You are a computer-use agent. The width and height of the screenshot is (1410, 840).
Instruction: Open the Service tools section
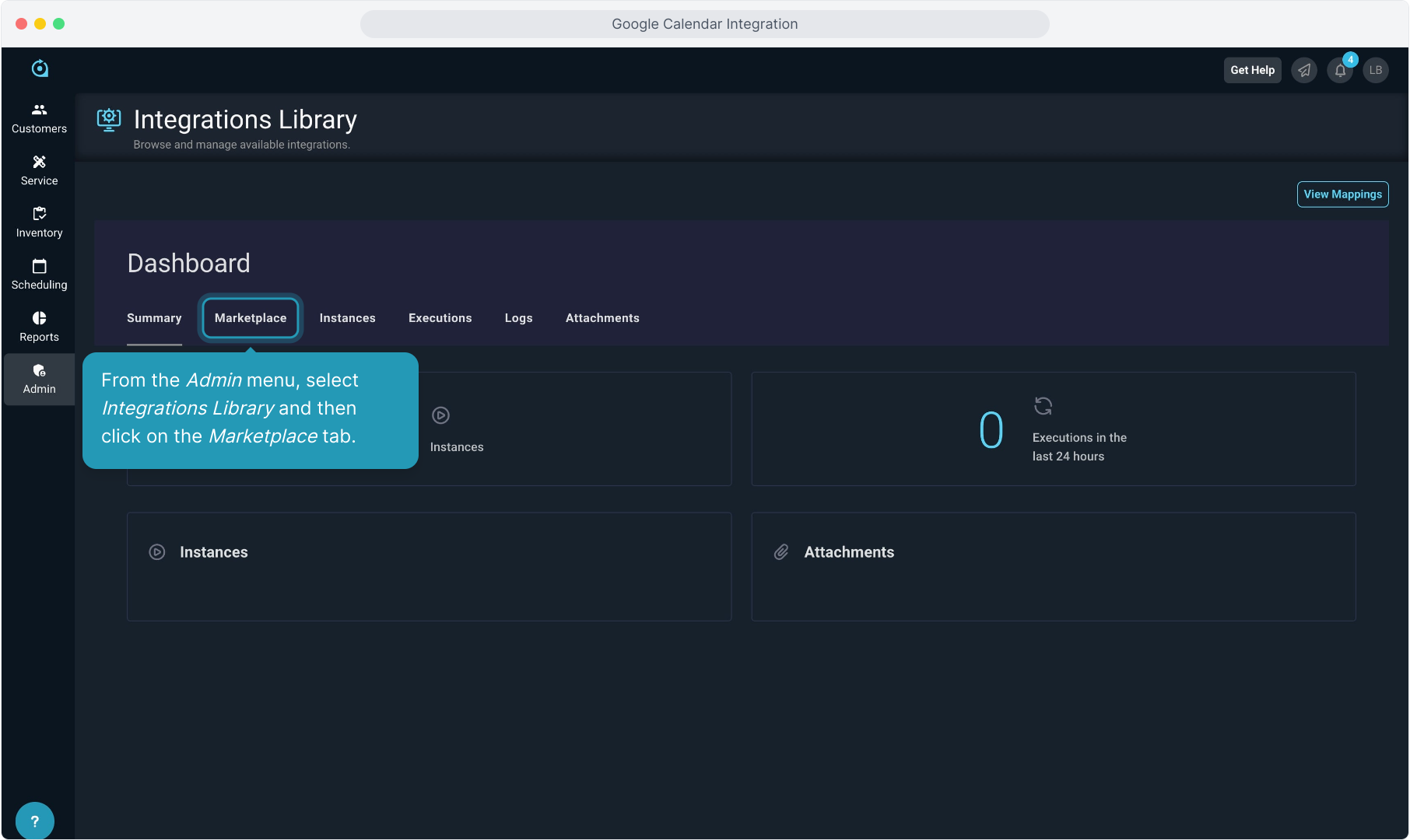[39, 170]
